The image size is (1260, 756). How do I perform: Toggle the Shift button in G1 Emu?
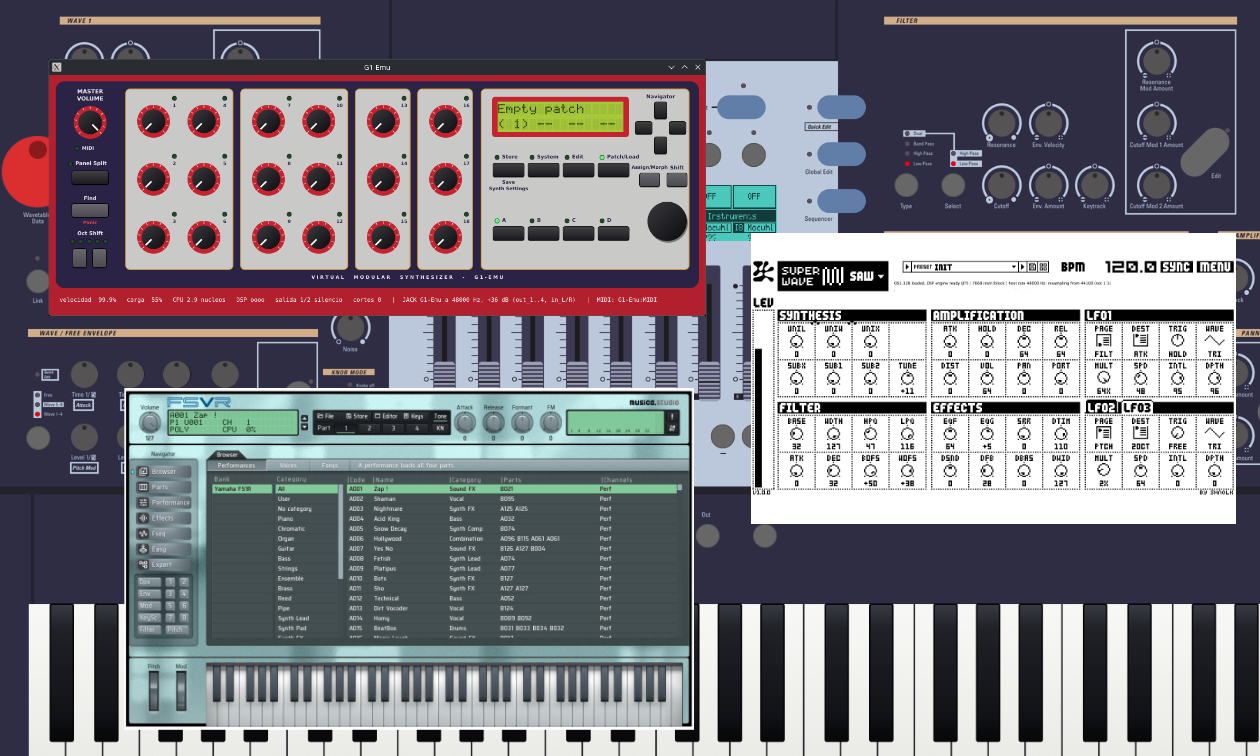(x=677, y=180)
